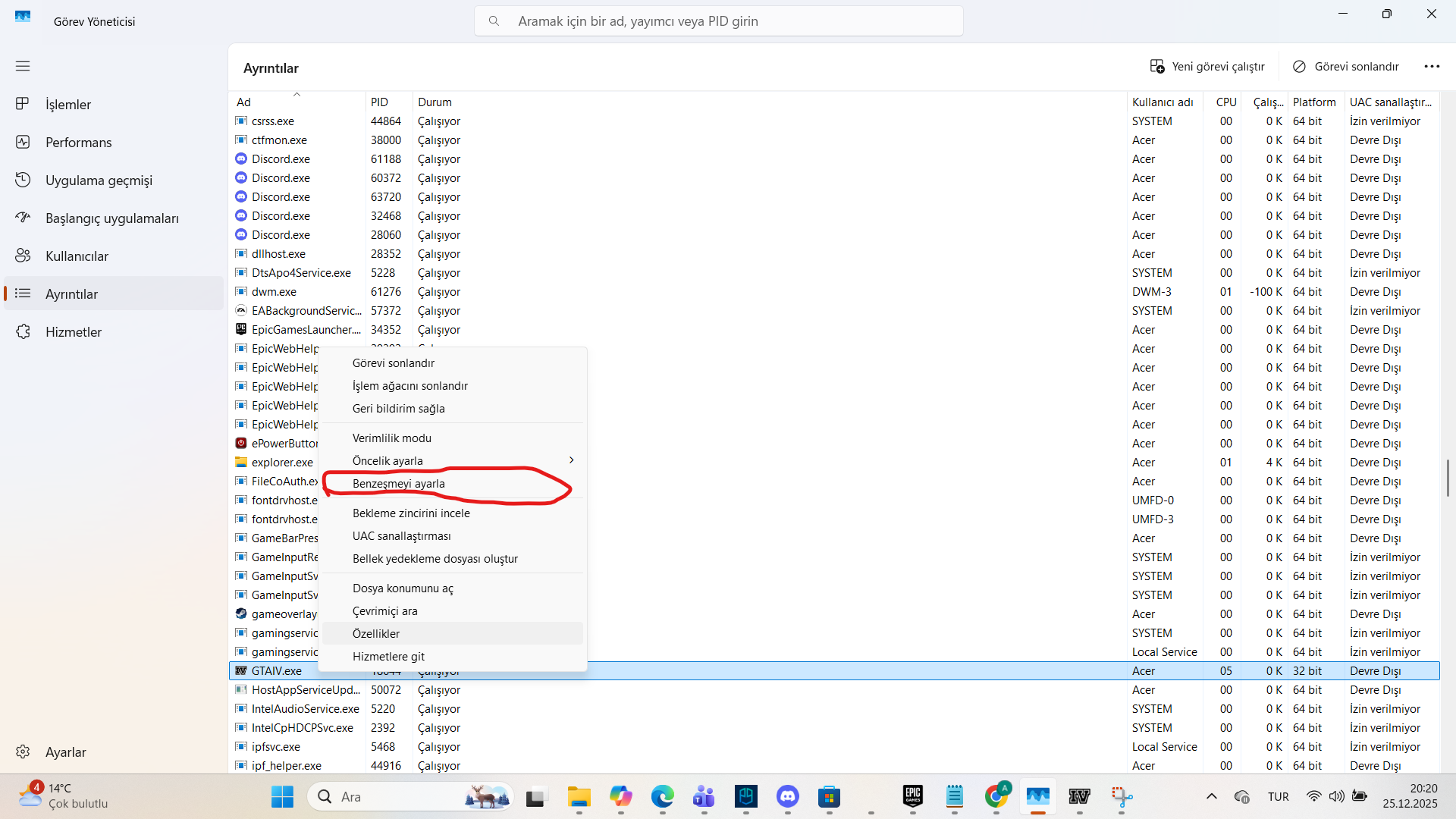Click the explorer.exe folder icon
The width and height of the screenshot is (1456, 819).
click(x=241, y=462)
